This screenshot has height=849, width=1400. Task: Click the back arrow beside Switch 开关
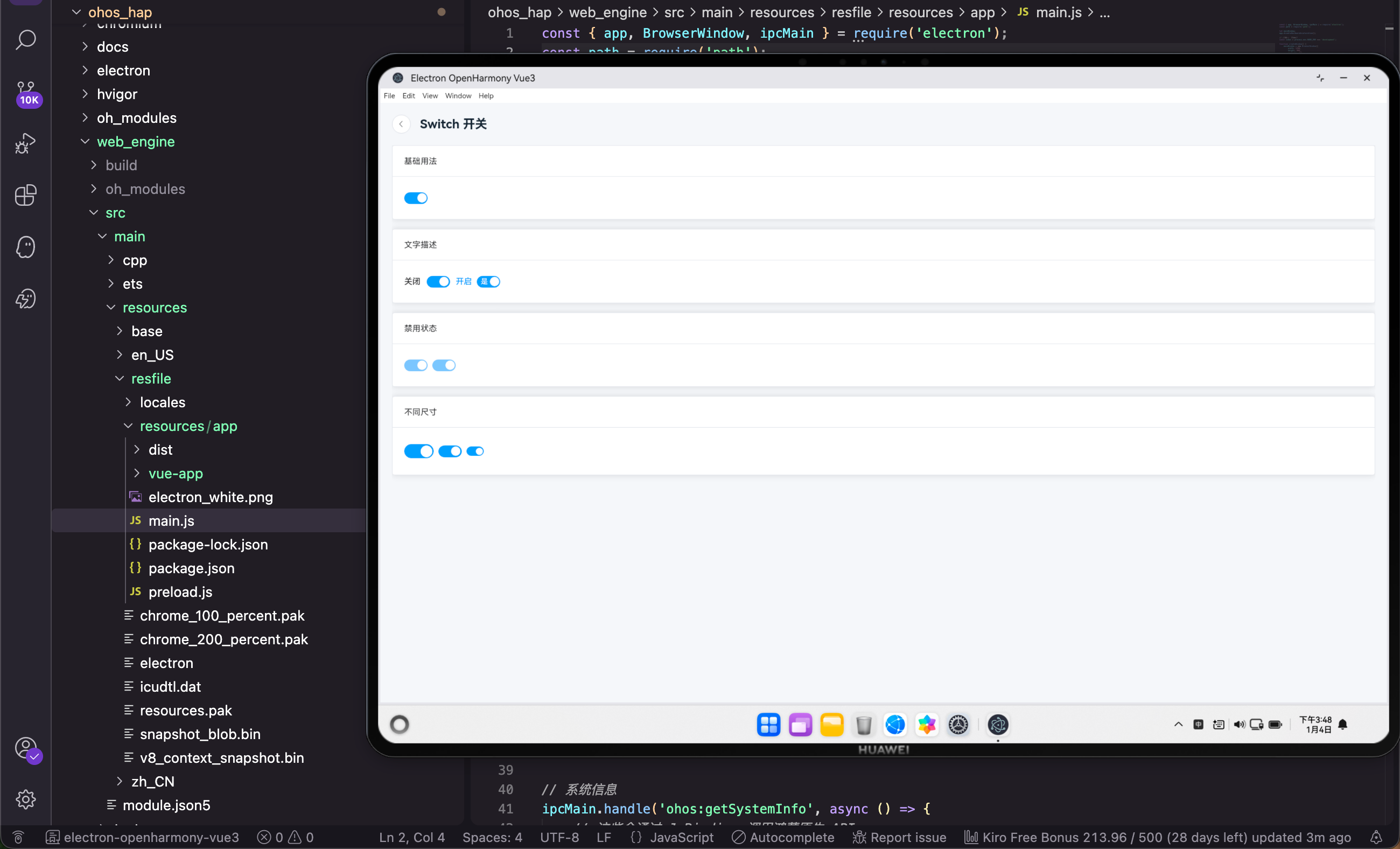401,124
